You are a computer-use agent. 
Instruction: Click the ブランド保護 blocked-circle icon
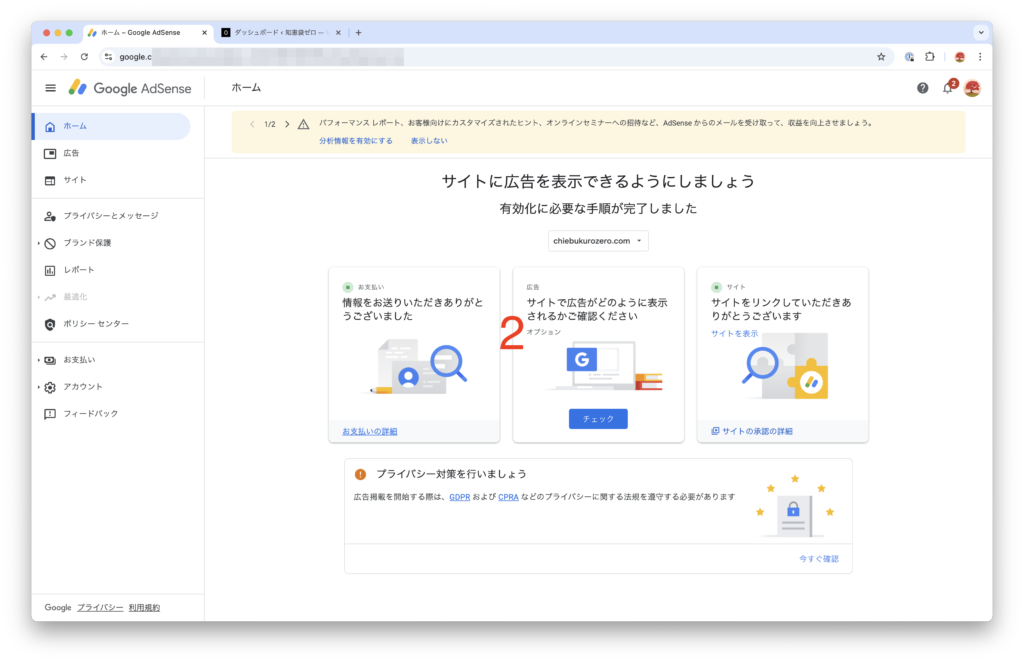point(50,244)
